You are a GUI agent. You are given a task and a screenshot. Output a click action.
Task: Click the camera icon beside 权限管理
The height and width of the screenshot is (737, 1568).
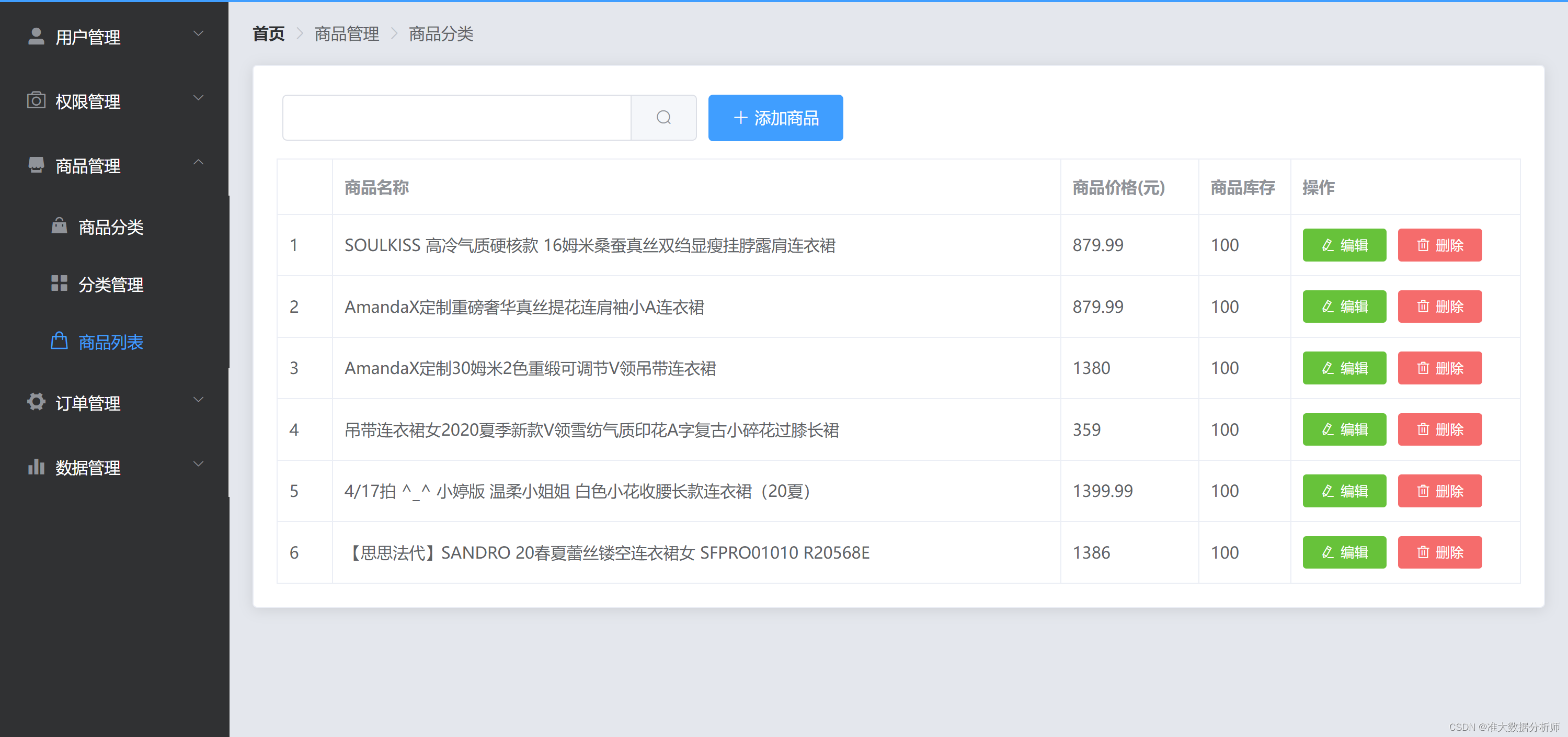[x=37, y=100]
